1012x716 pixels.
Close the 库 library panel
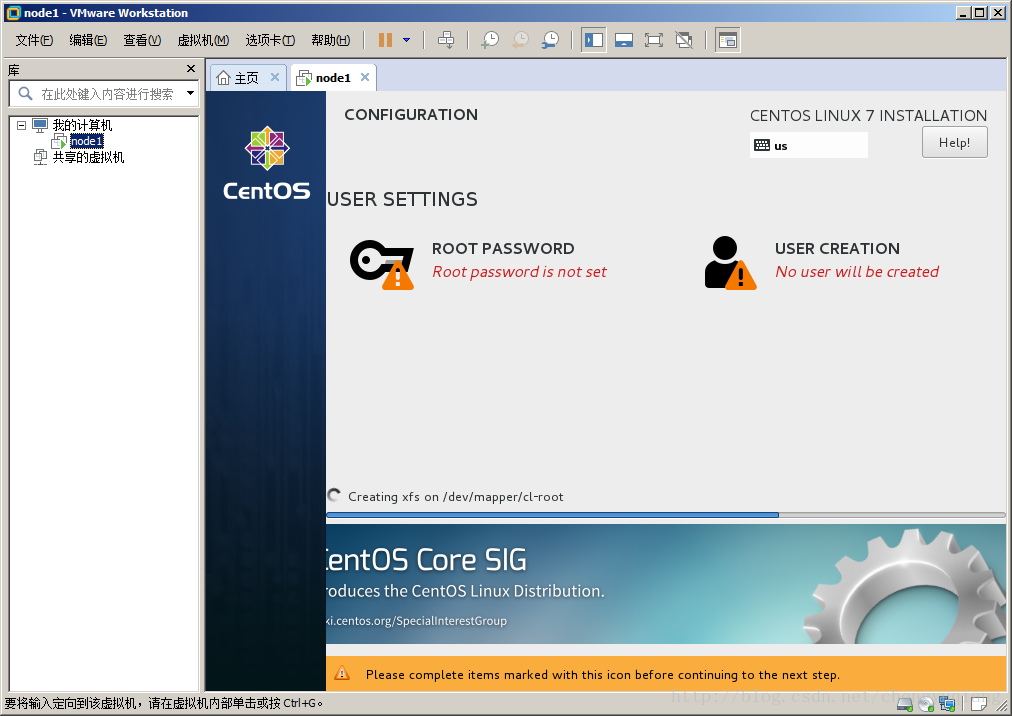190,68
